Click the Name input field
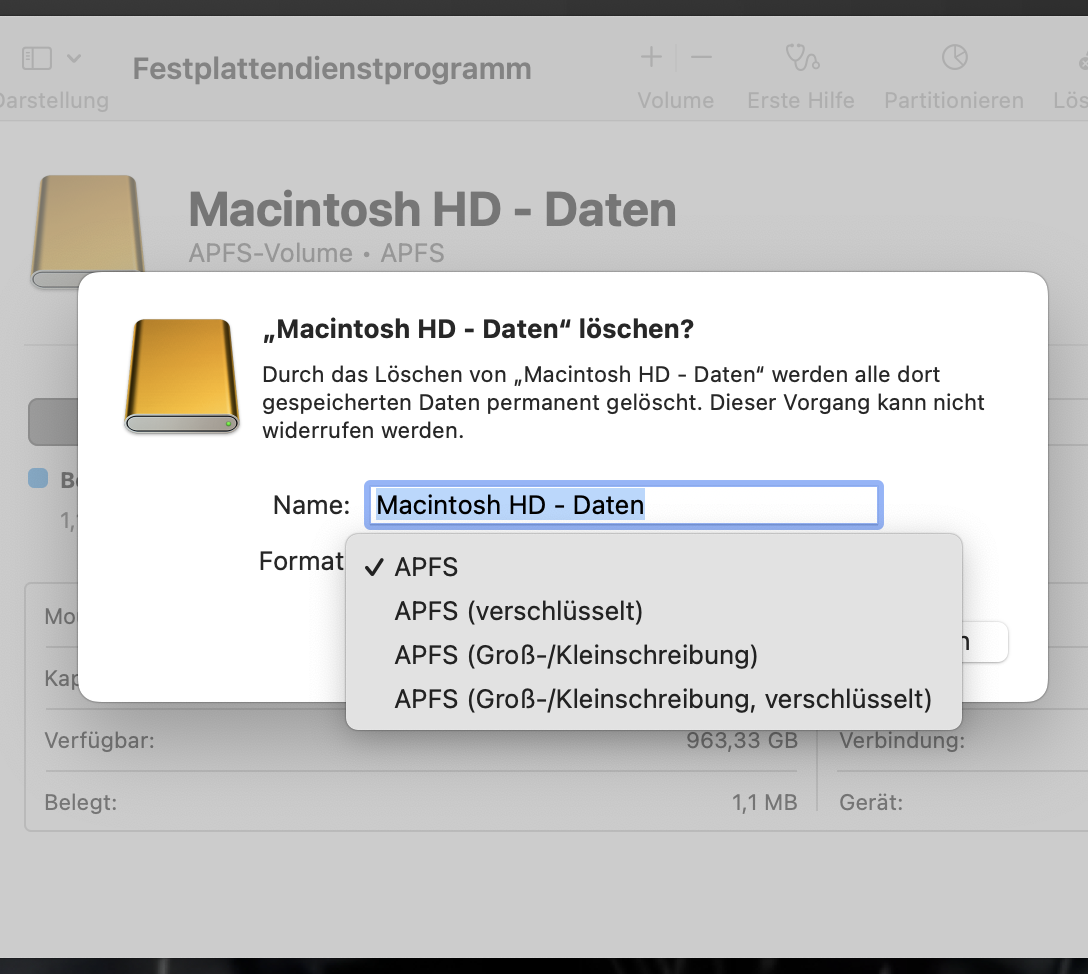Screen dimensions: 1088x974 pyautogui.click(x=624, y=505)
